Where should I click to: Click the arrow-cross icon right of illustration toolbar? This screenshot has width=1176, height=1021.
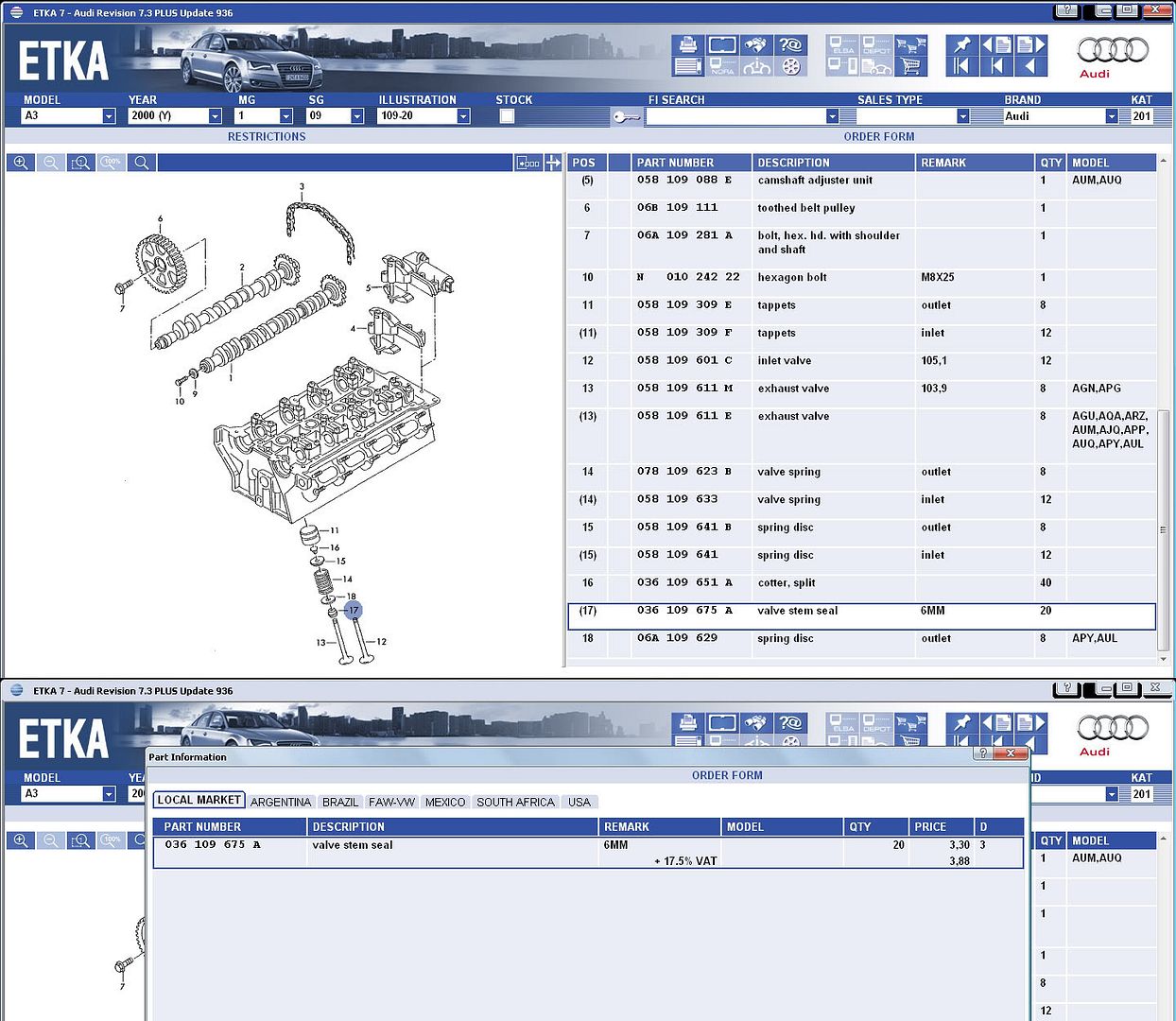[x=554, y=163]
